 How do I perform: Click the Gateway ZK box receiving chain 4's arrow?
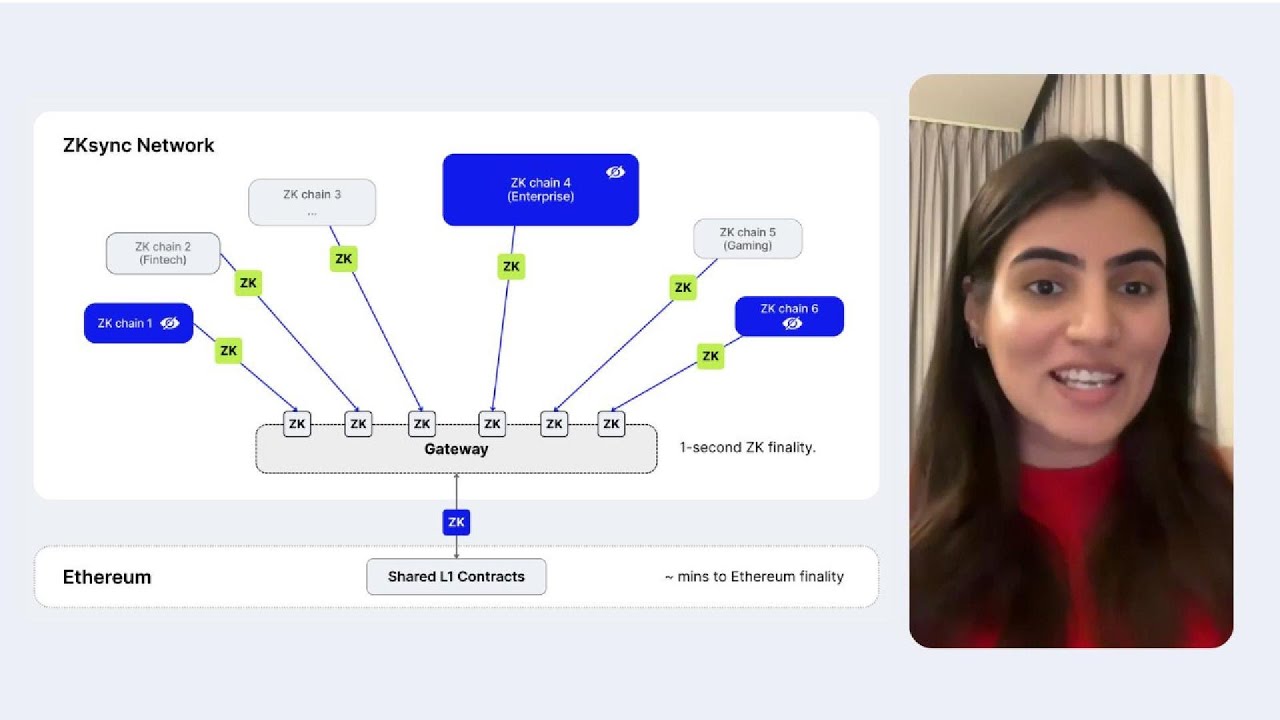[492, 424]
